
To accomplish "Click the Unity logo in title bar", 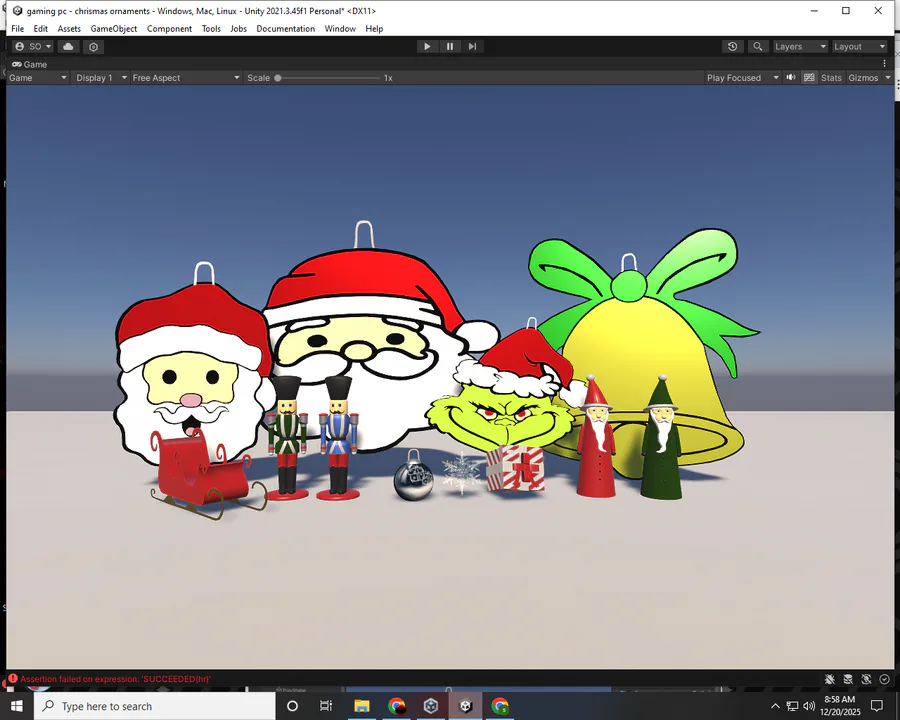I will point(17,11).
